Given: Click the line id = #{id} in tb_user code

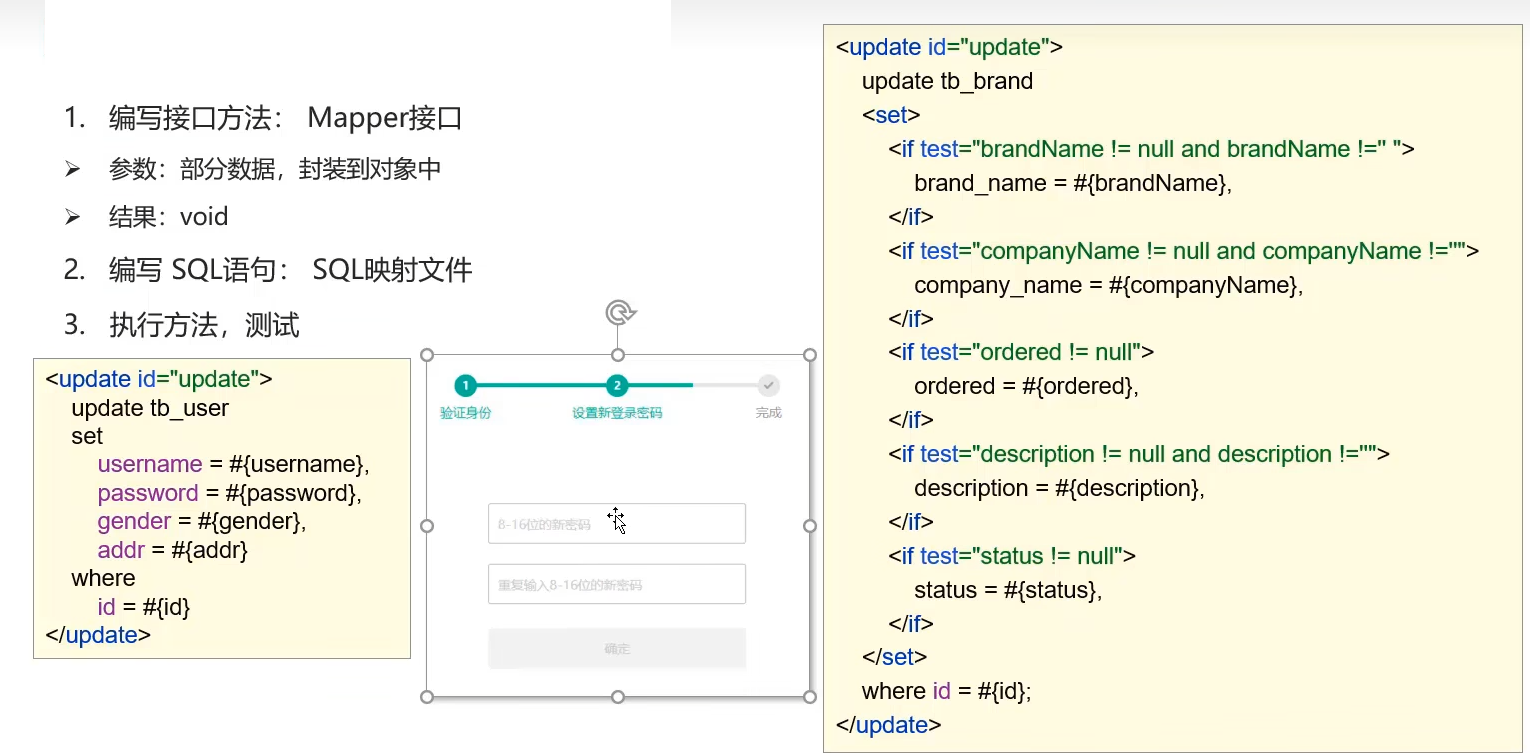Looking at the screenshot, I should pyautogui.click(x=144, y=607).
